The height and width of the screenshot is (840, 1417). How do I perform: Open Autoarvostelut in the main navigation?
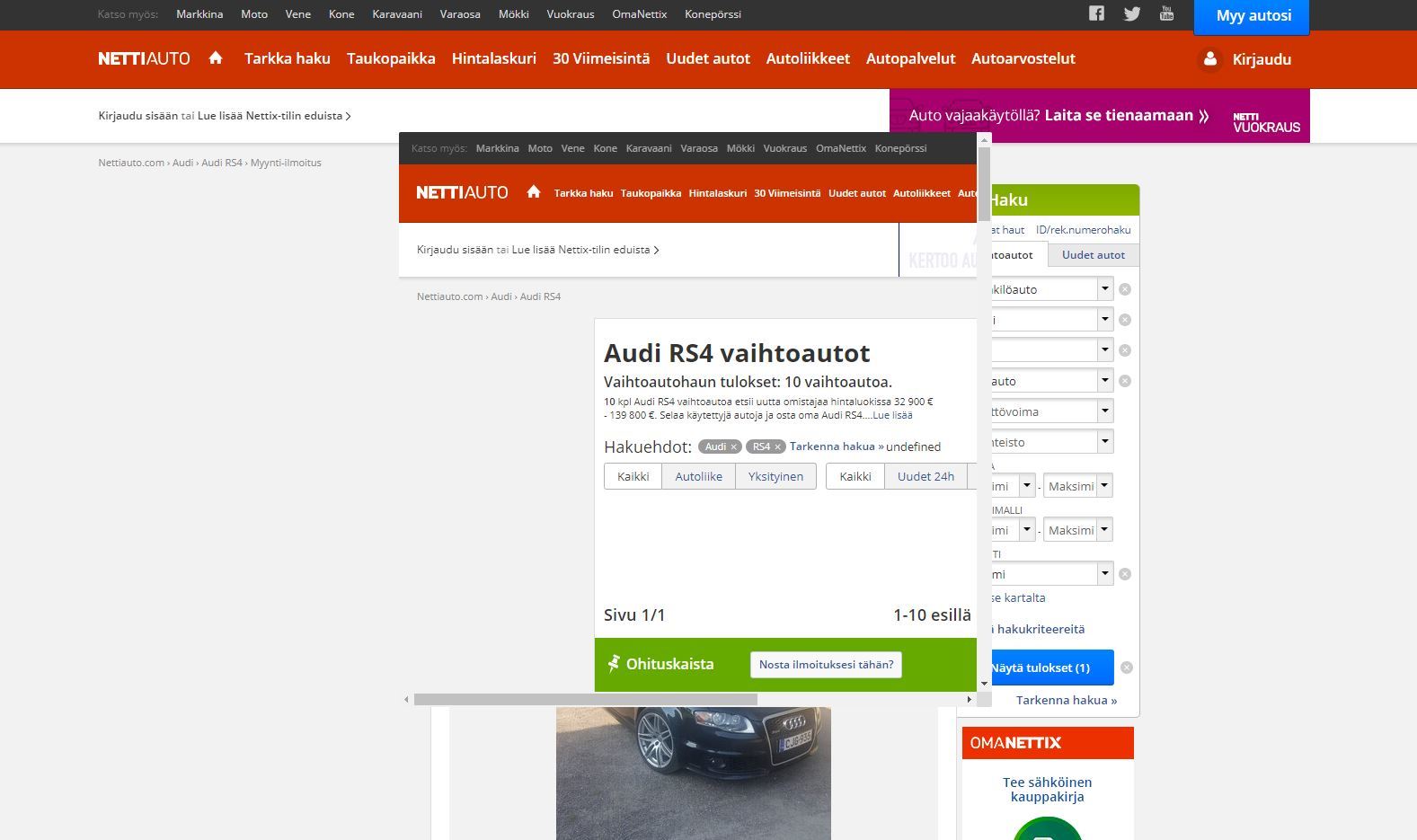[x=1023, y=58]
